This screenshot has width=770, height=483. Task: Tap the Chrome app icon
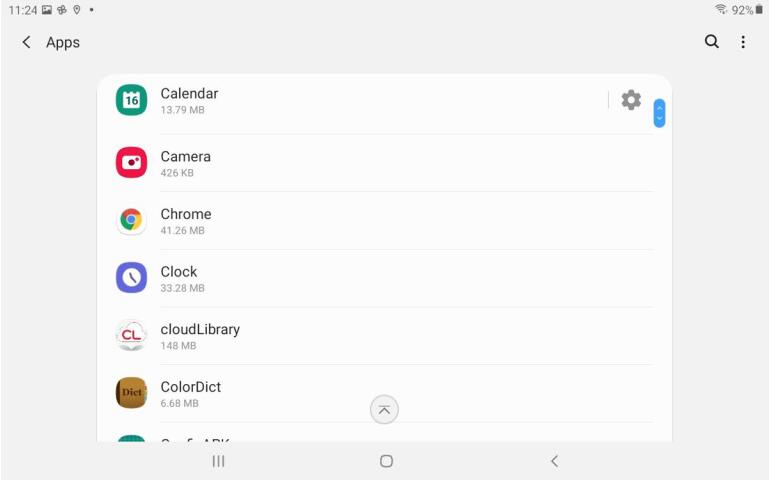point(131,220)
